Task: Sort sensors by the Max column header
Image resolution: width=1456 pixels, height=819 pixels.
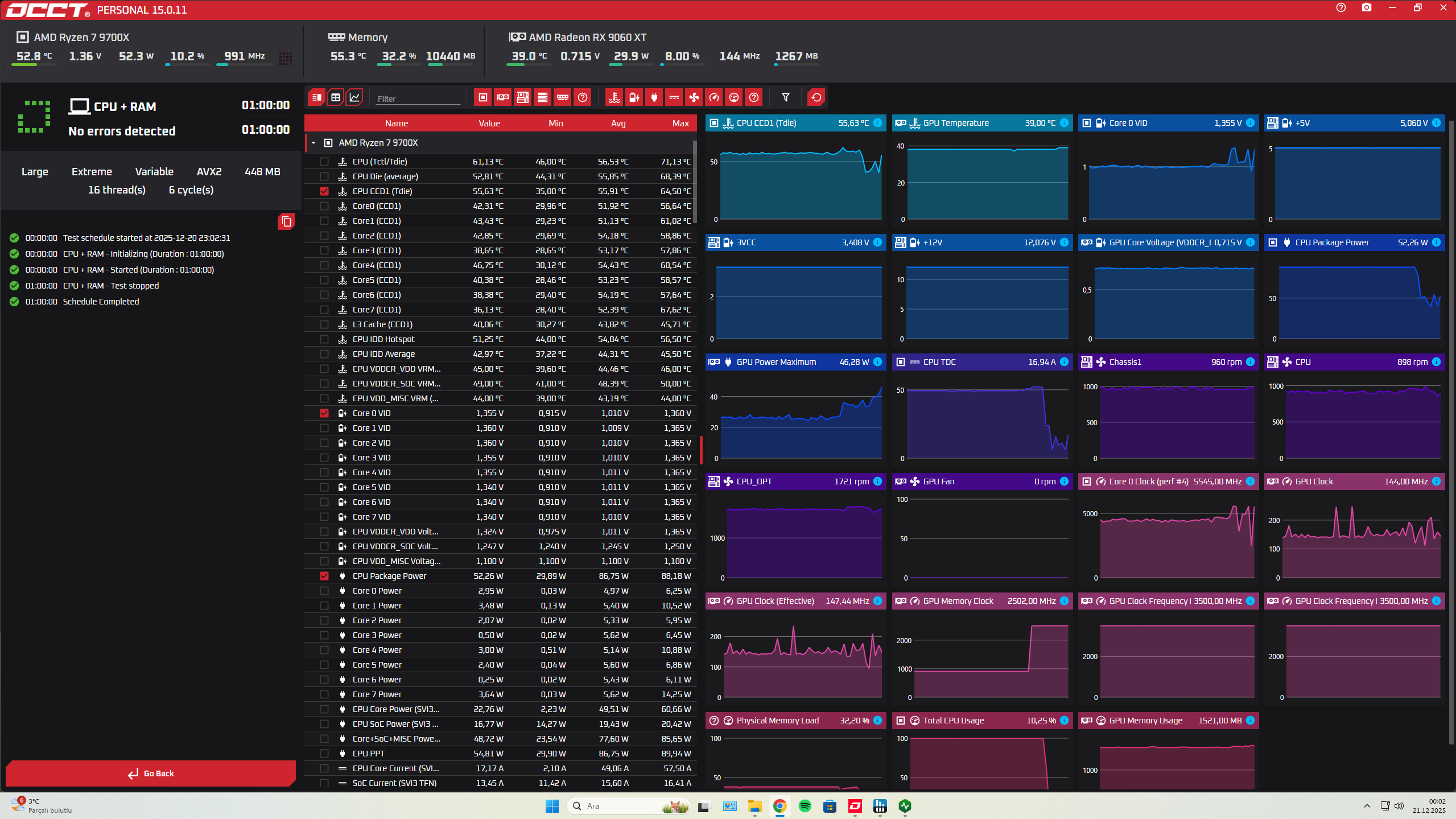Action: (x=680, y=124)
